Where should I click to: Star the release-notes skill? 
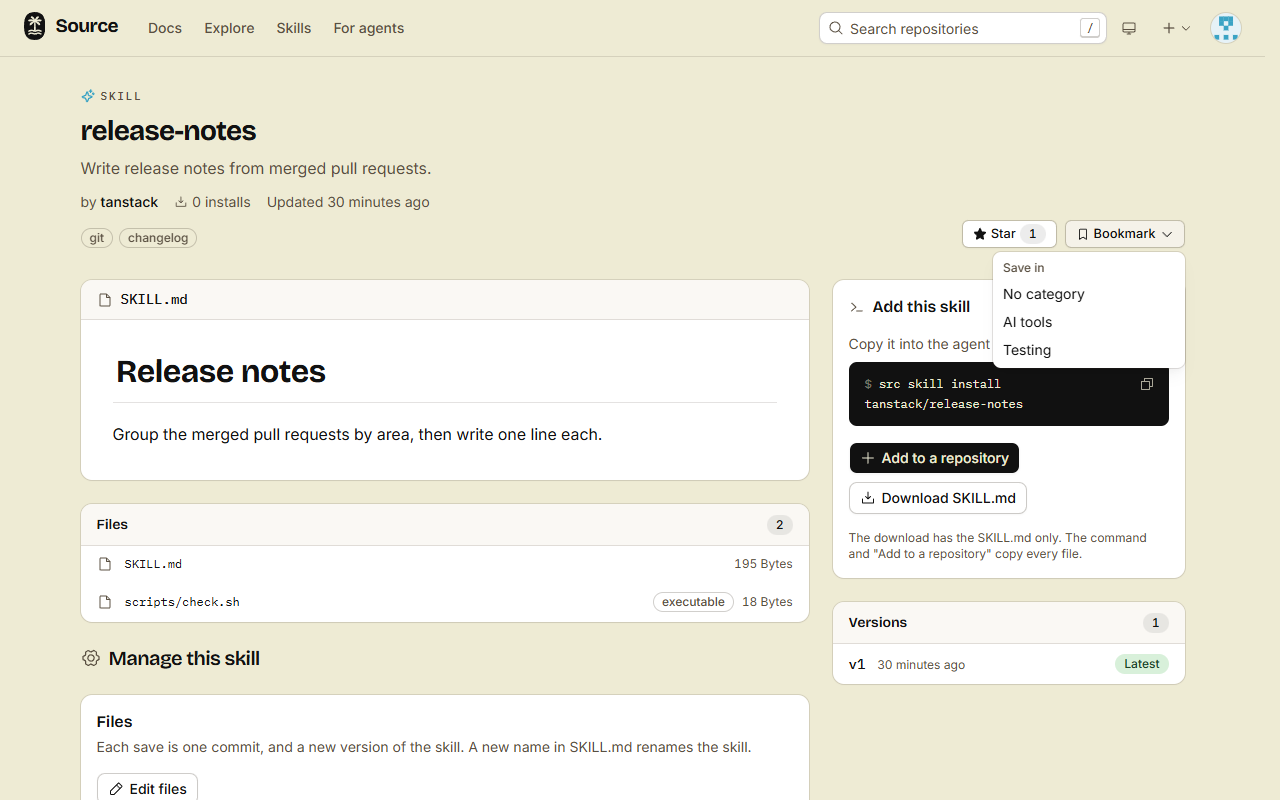[1009, 234]
